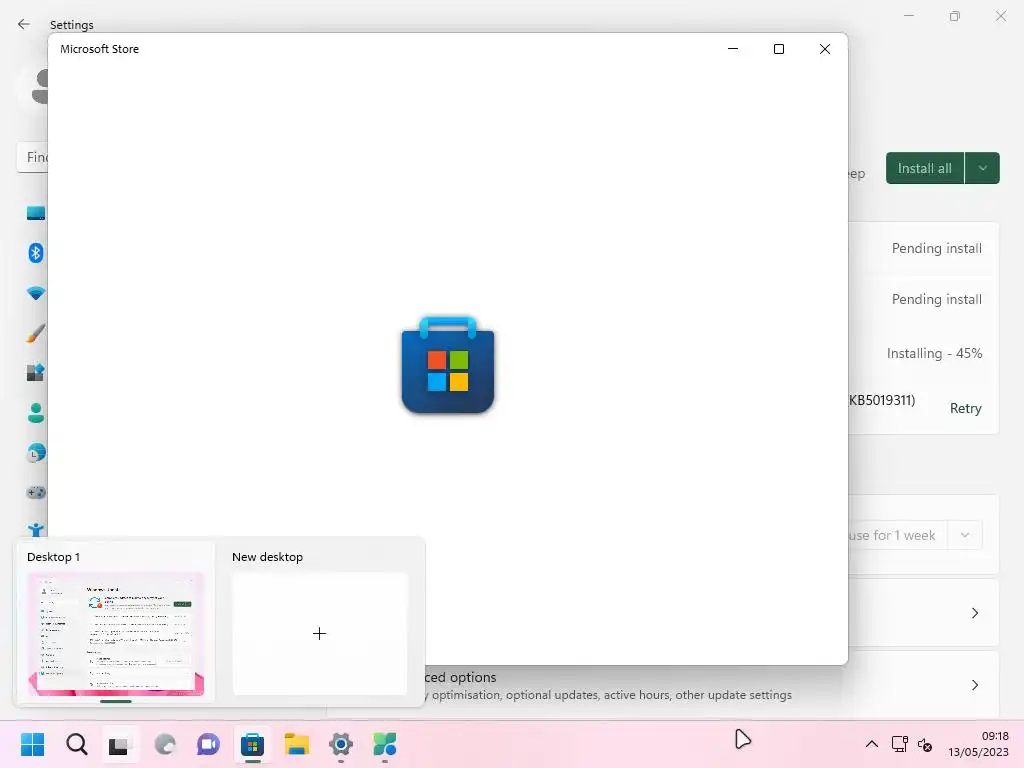Close the Microsoft Store window
Image resolution: width=1024 pixels, height=768 pixels.
(825, 49)
